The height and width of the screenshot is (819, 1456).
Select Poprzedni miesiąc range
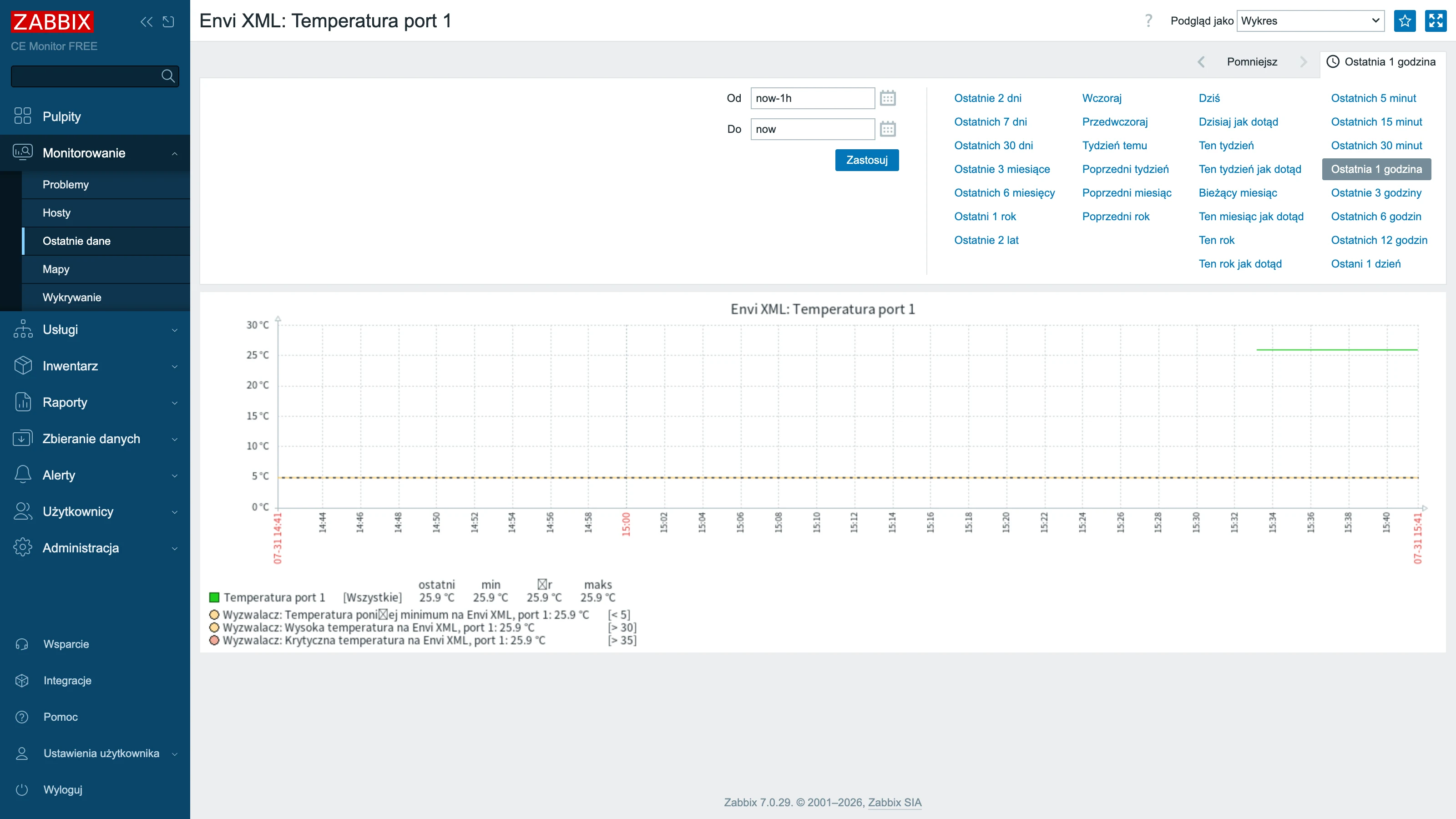click(x=1127, y=193)
